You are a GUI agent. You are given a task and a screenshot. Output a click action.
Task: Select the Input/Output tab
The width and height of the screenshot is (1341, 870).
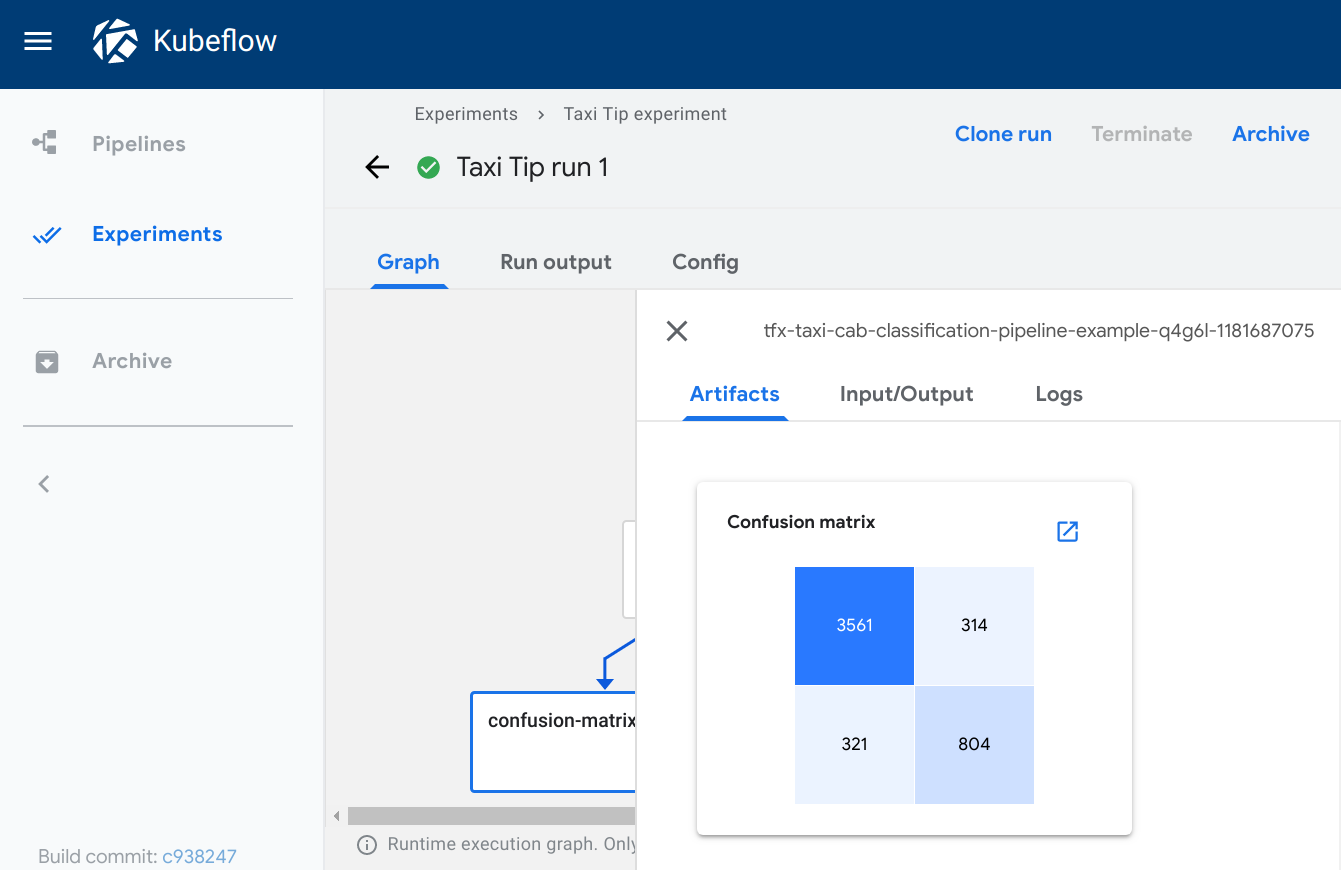pos(906,394)
